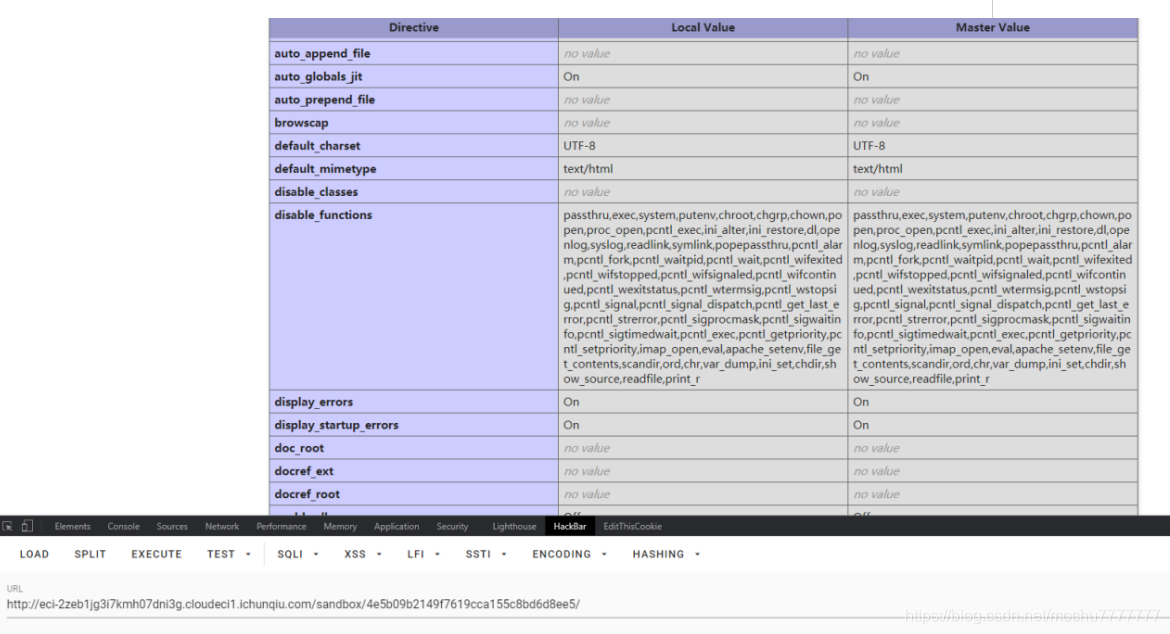
Task: Select the auto_prepend_file directive cell
Action: 413,100
